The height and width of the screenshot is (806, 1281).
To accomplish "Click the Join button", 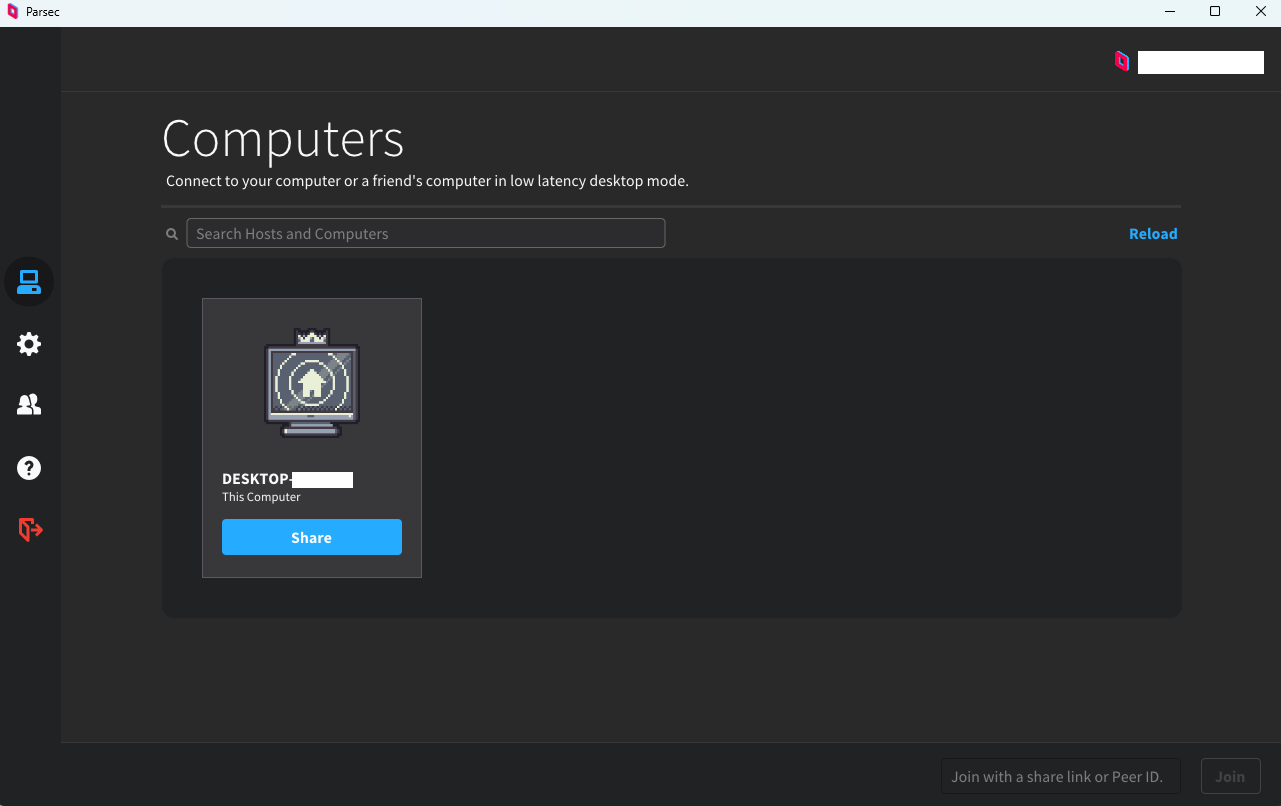I will click(1230, 776).
